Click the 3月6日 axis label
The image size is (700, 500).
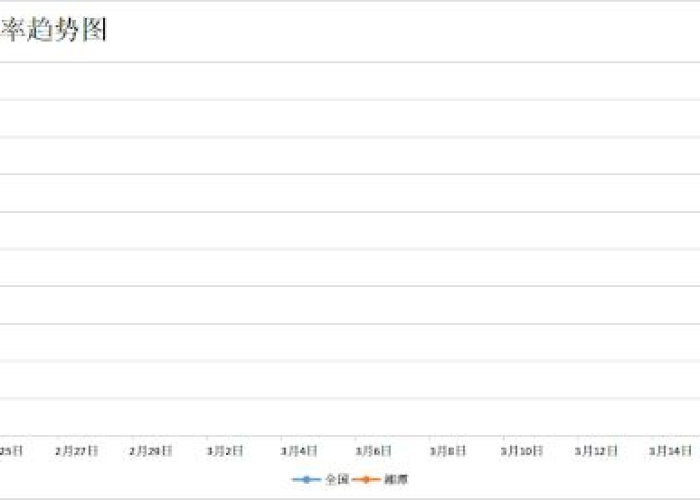pyautogui.click(x=373, y=451)
